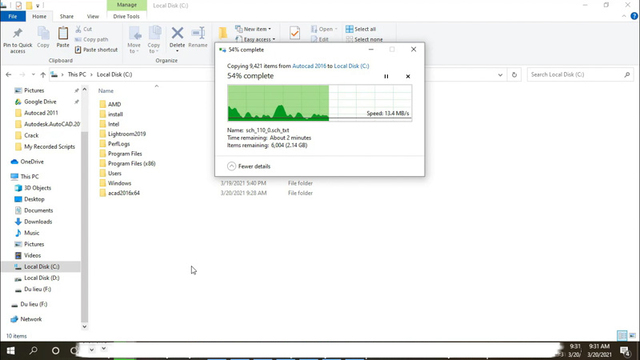Click the Select none option
The image size is (640, 360).
364,39
